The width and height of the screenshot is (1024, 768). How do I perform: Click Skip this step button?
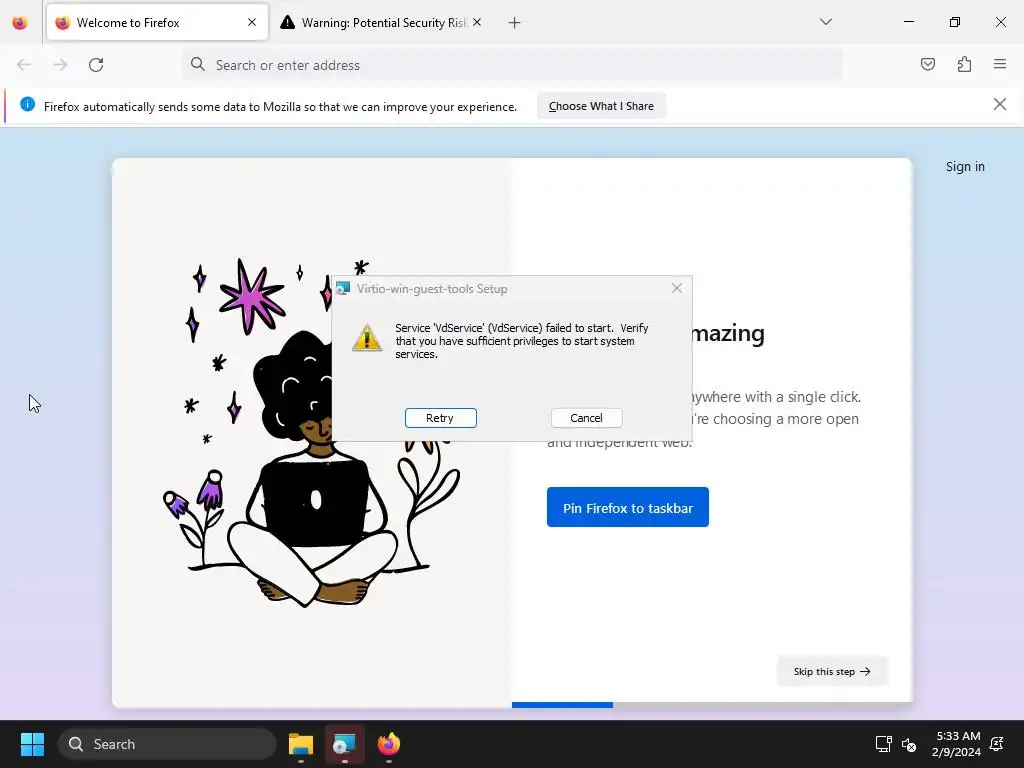point(832,671)
